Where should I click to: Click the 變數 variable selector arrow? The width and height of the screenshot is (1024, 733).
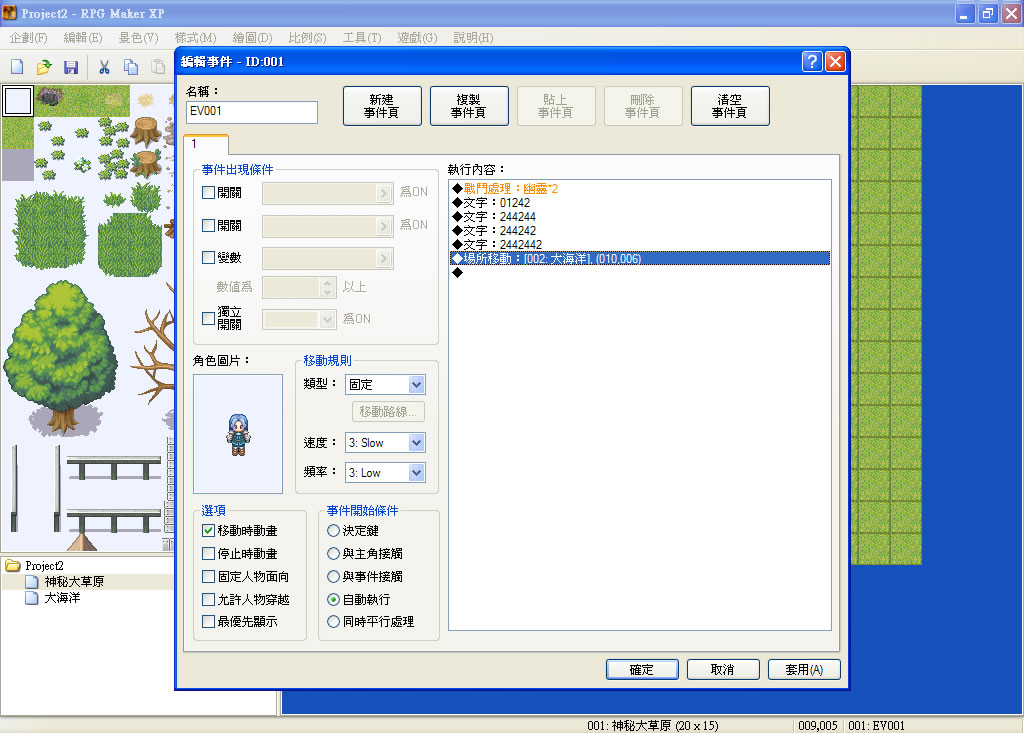coord(384,259)
